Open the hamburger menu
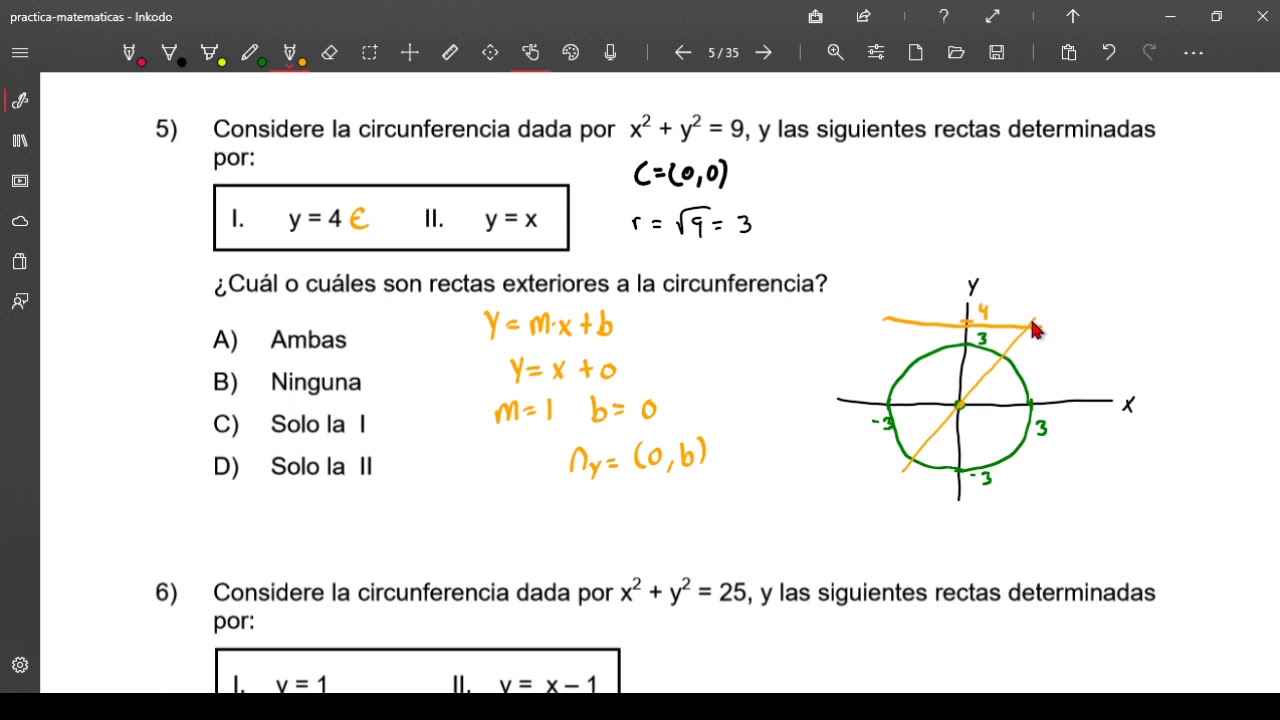The height and width of the screenshot is (720, 1280). [20, 53]
